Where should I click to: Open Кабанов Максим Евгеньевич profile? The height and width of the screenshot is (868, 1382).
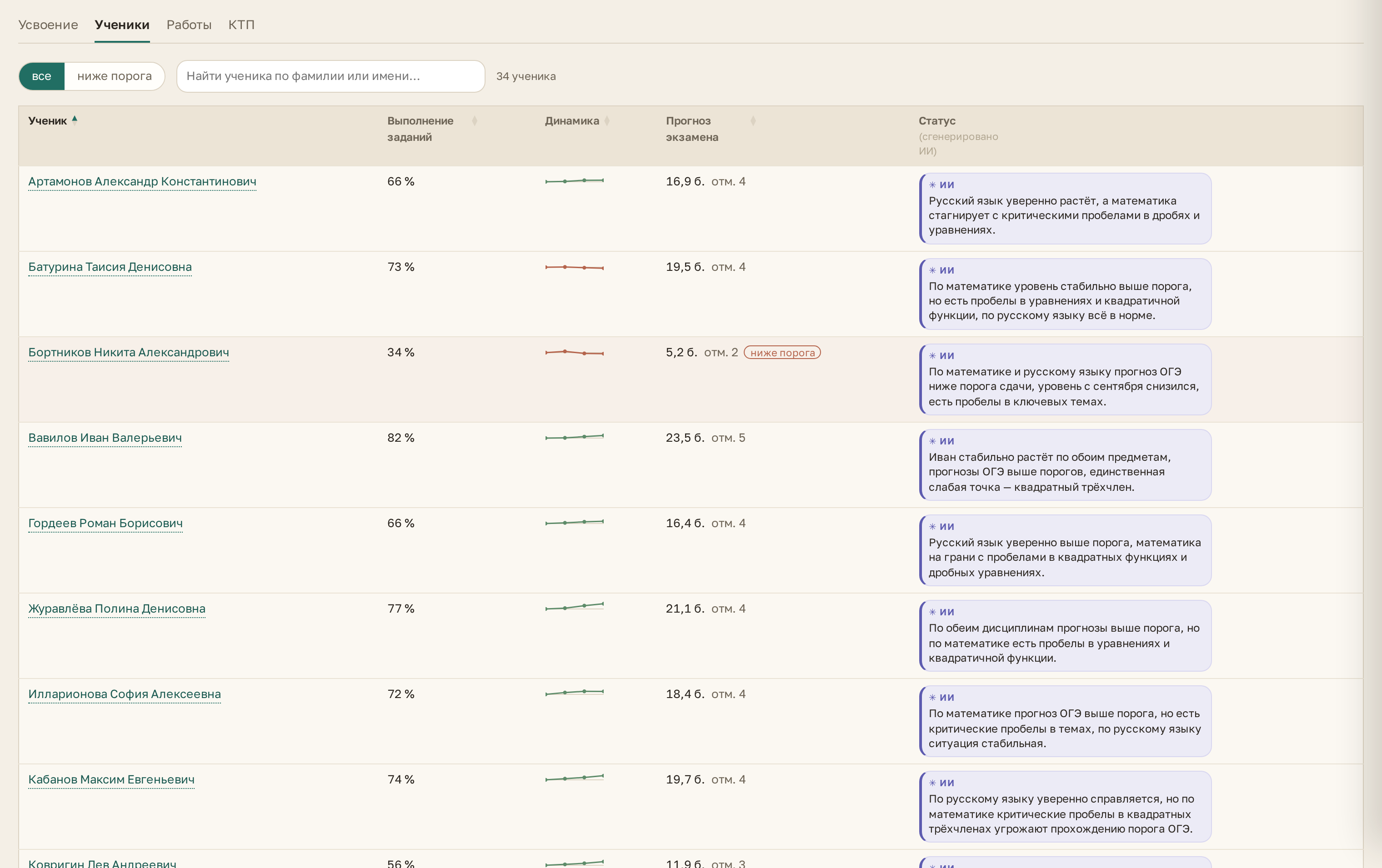pyautogui.click(x=111, y=780)
